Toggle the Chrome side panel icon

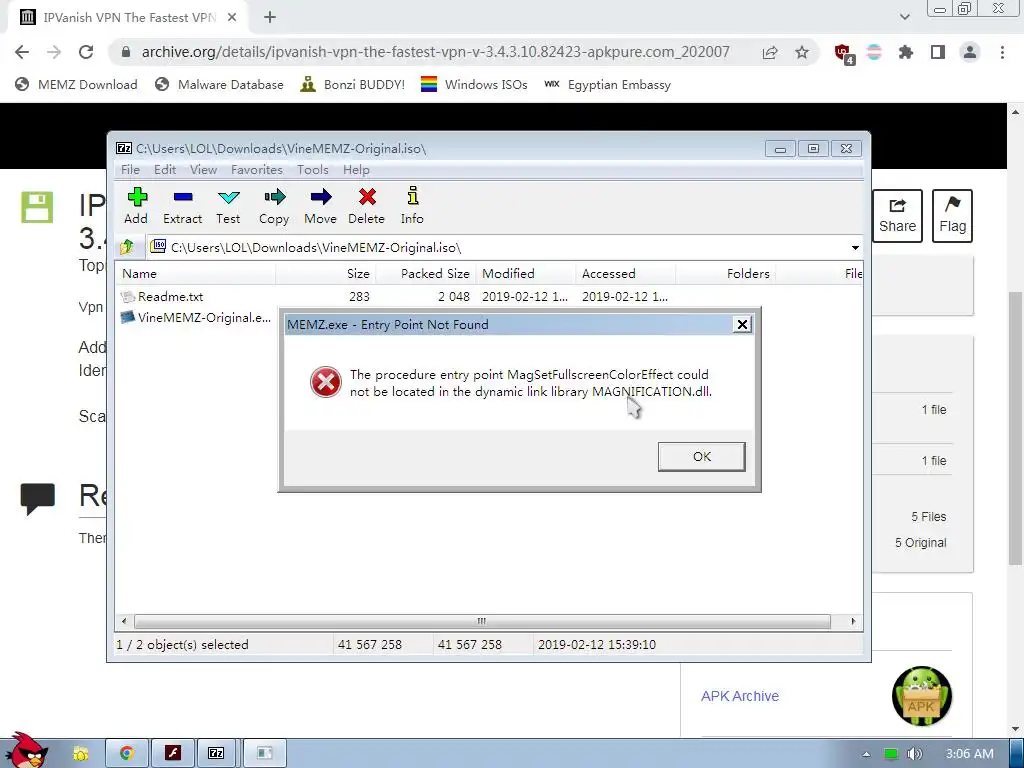[x=938, y=52]
